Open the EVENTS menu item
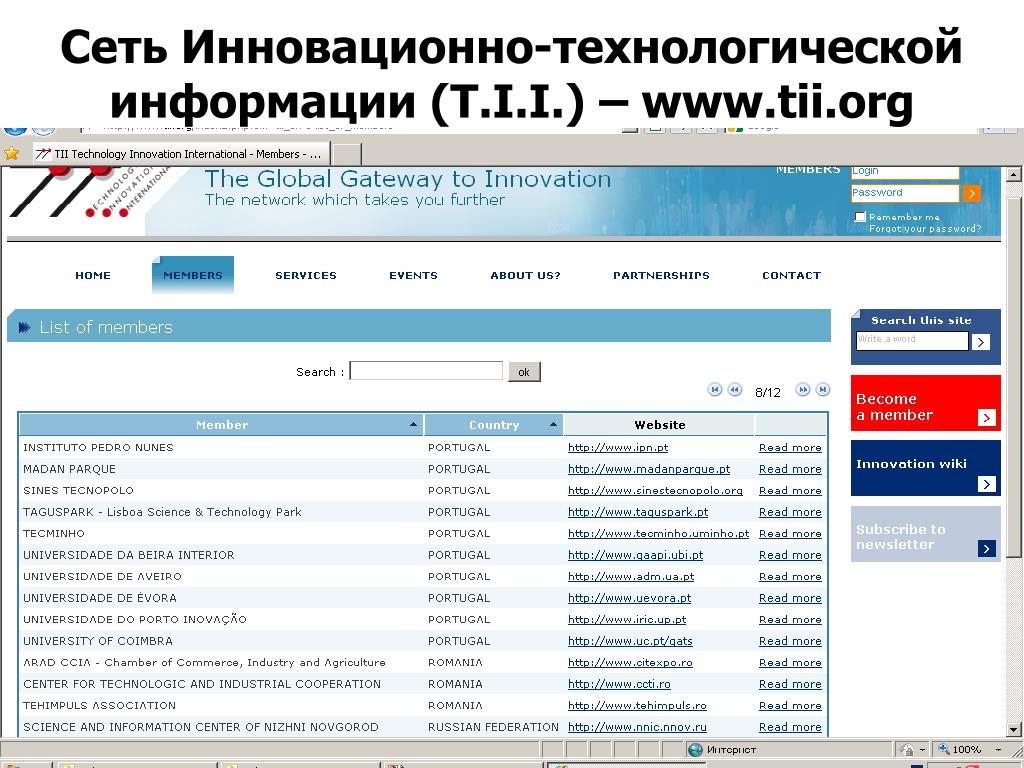1024x768 pixels. coord(413,276)
